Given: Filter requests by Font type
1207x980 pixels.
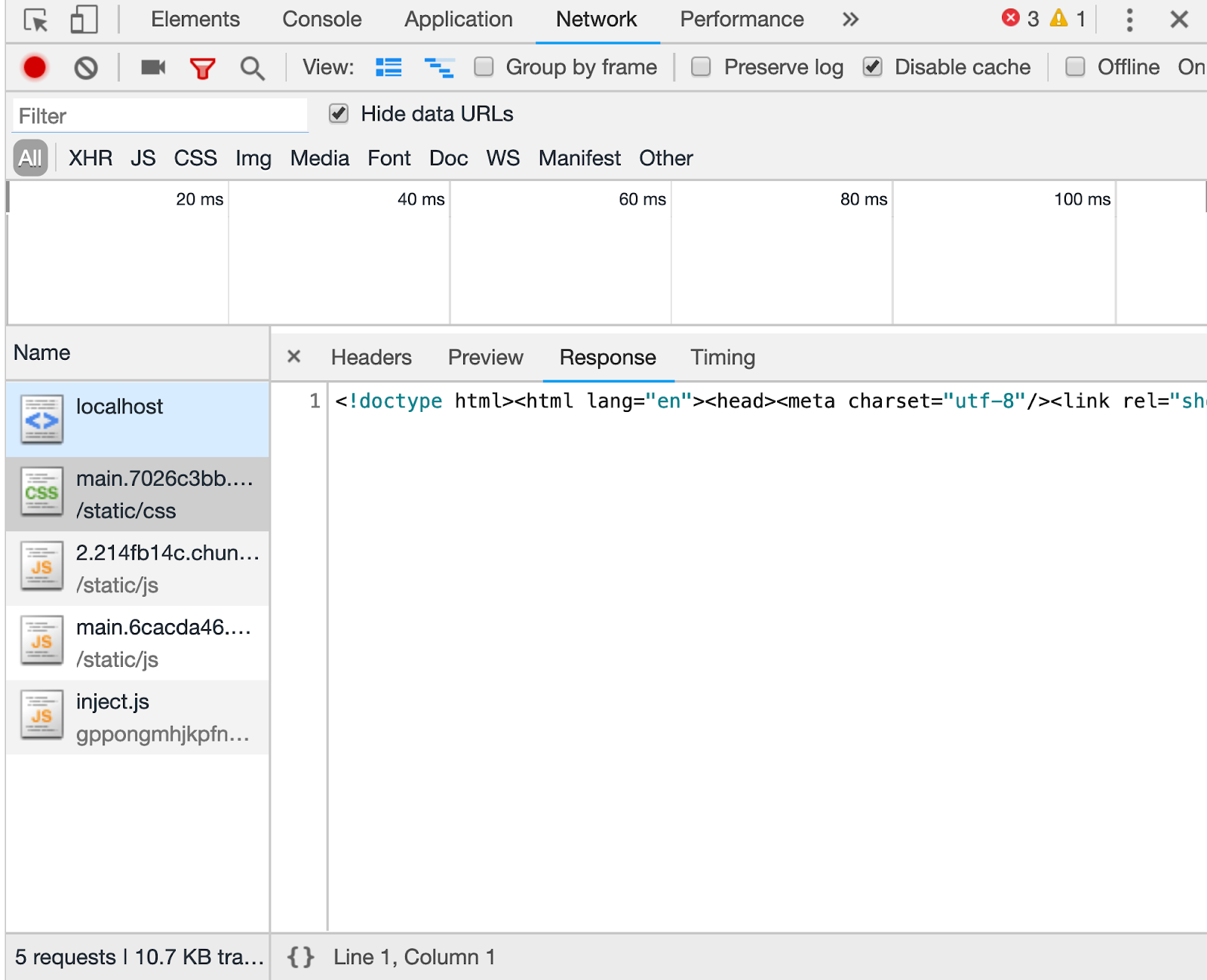Looking at the screenshot, I should (389, 158).
